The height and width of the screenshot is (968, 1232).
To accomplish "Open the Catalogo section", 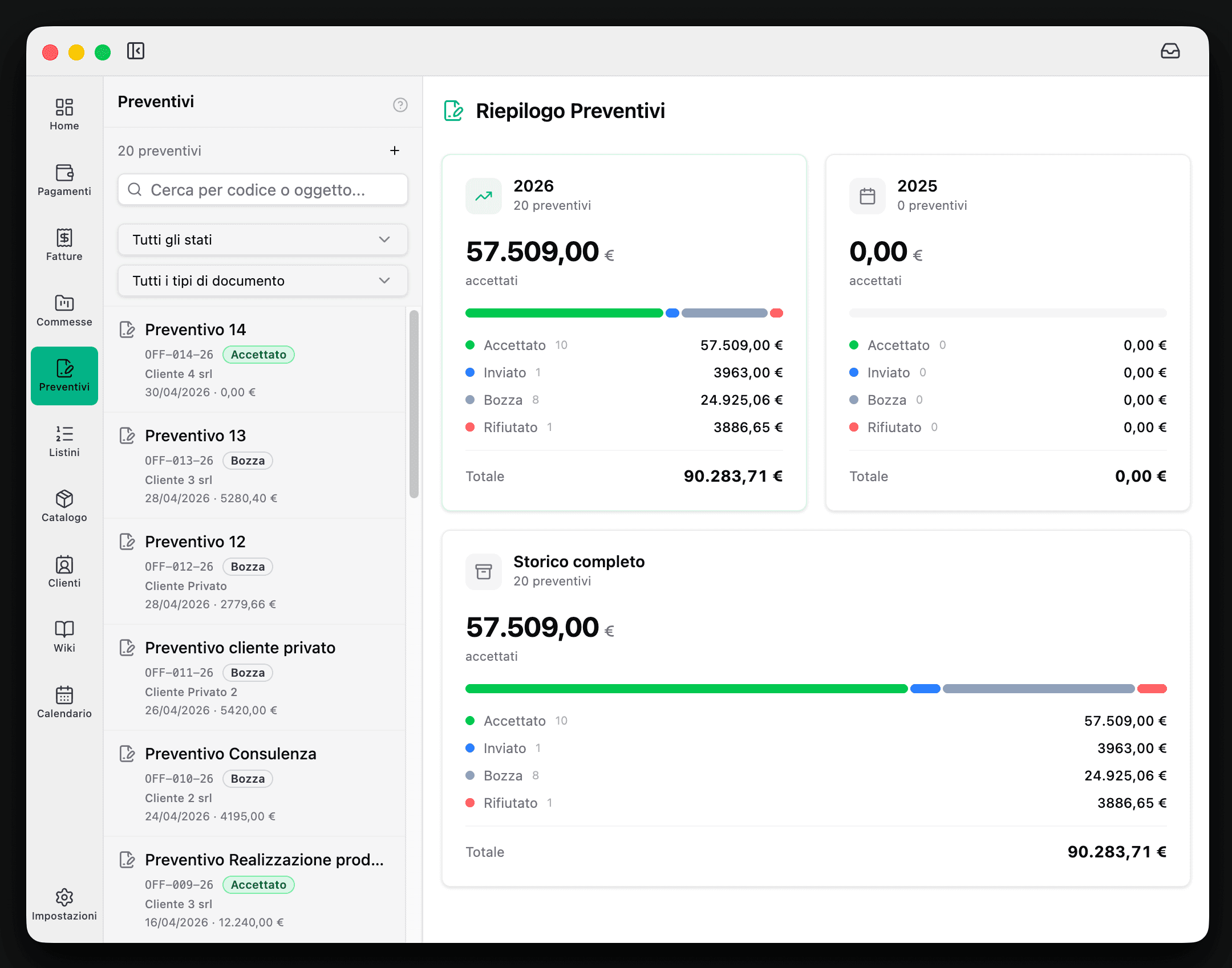I will 64,506.
